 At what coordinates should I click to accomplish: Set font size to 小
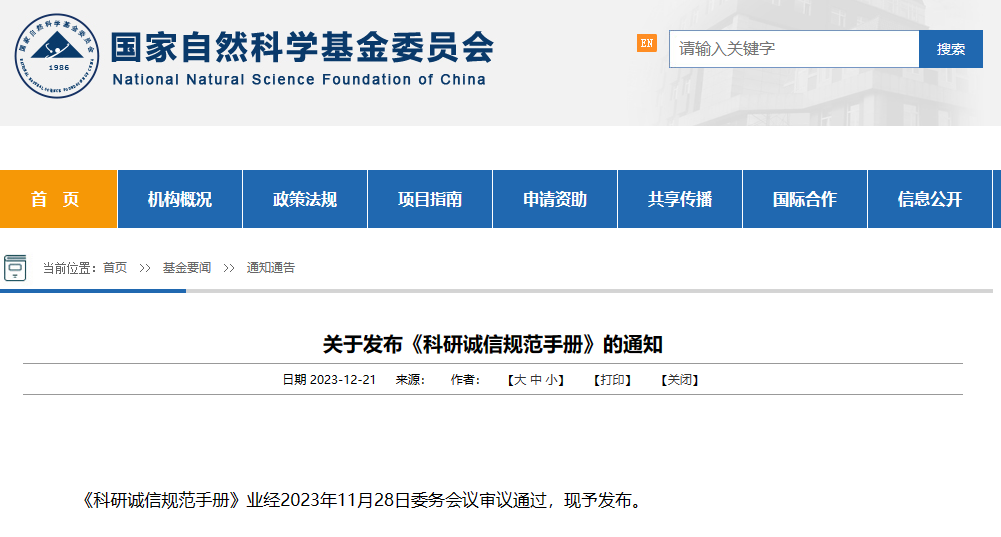(x=552, y=380)
